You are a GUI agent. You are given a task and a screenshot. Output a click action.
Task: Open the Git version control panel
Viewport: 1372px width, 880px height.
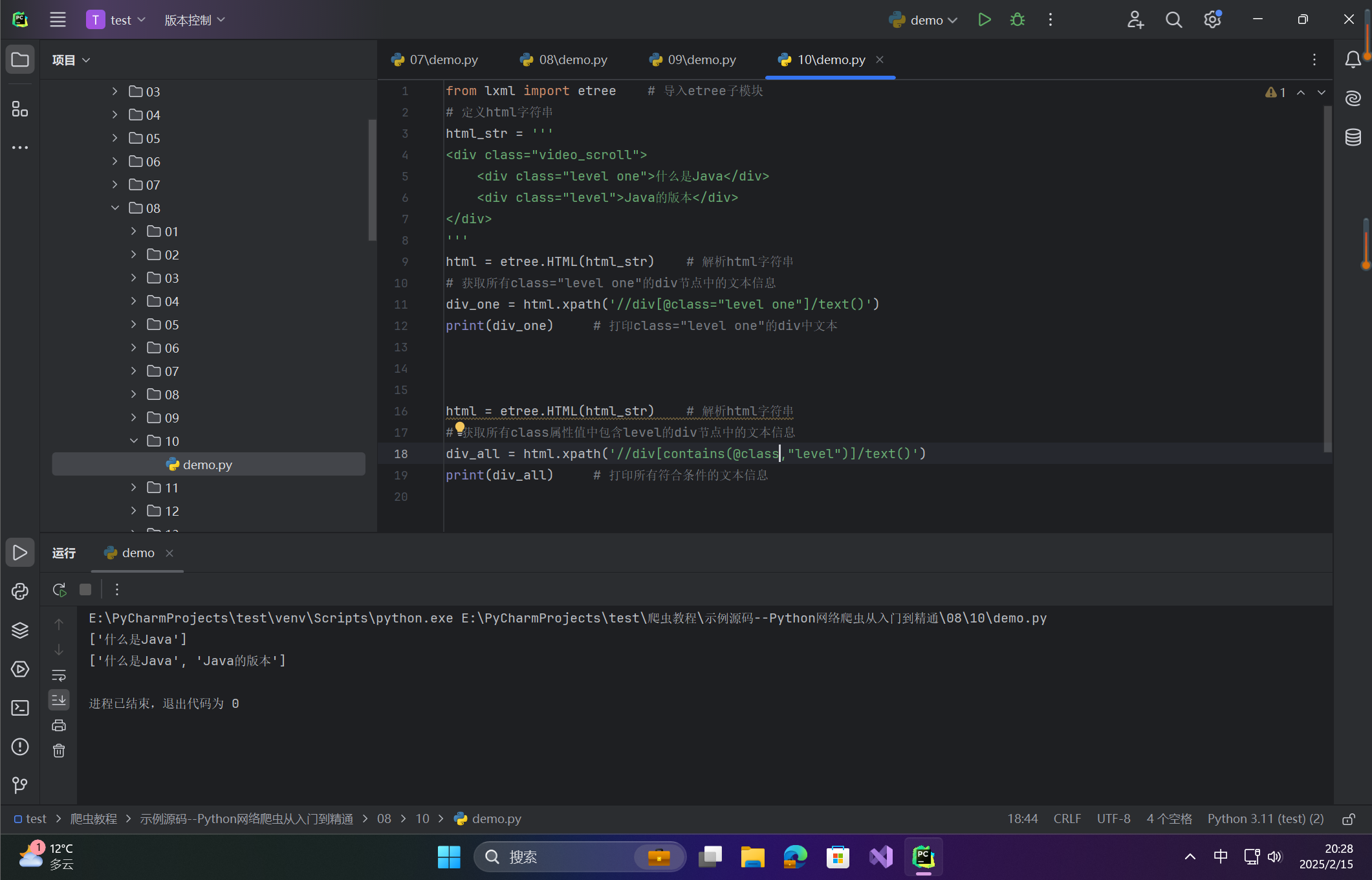(x=20, y=785)
